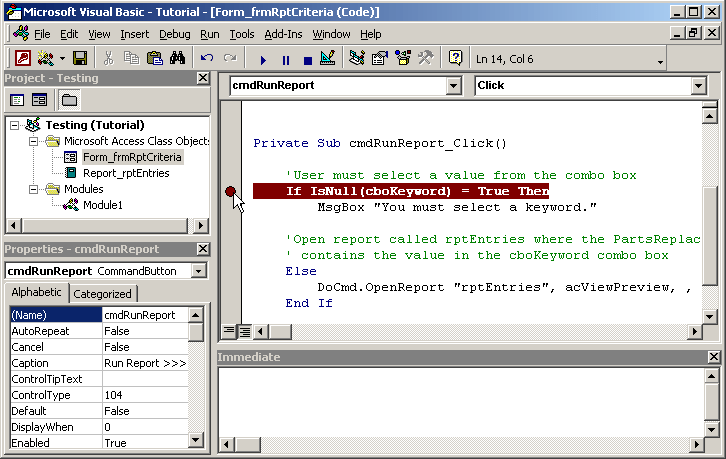Switch to the Categorized properties tab
The width and height of the screenshot is (726, 459).
coord(102,294)
